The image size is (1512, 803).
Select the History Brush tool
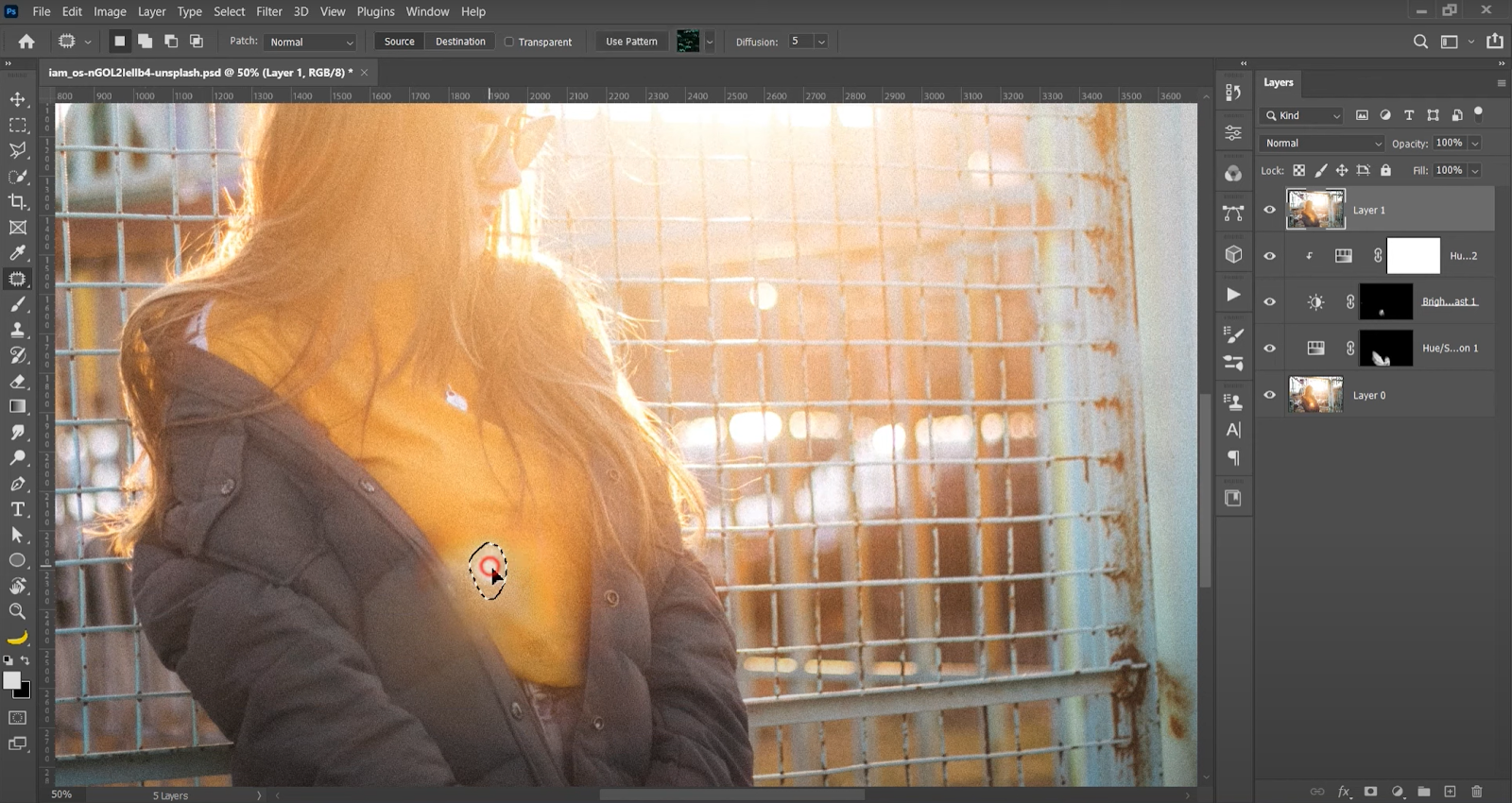click(x=18, y=355)
